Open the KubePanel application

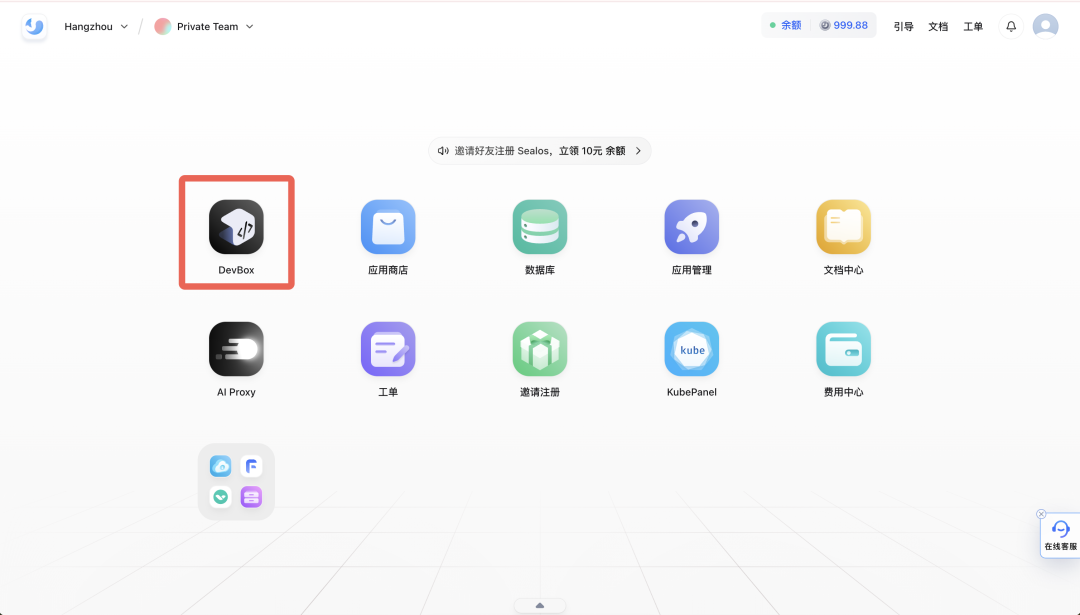691,349
